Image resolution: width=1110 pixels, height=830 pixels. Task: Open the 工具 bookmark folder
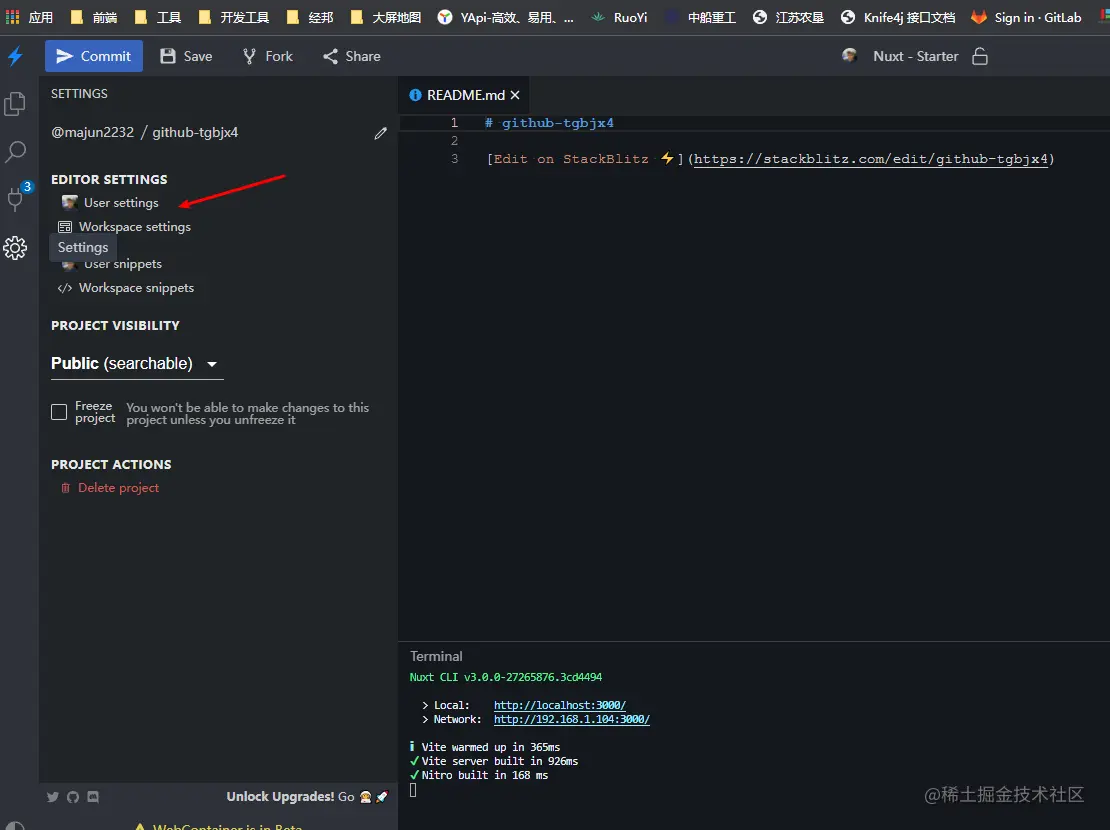(158, 17)
